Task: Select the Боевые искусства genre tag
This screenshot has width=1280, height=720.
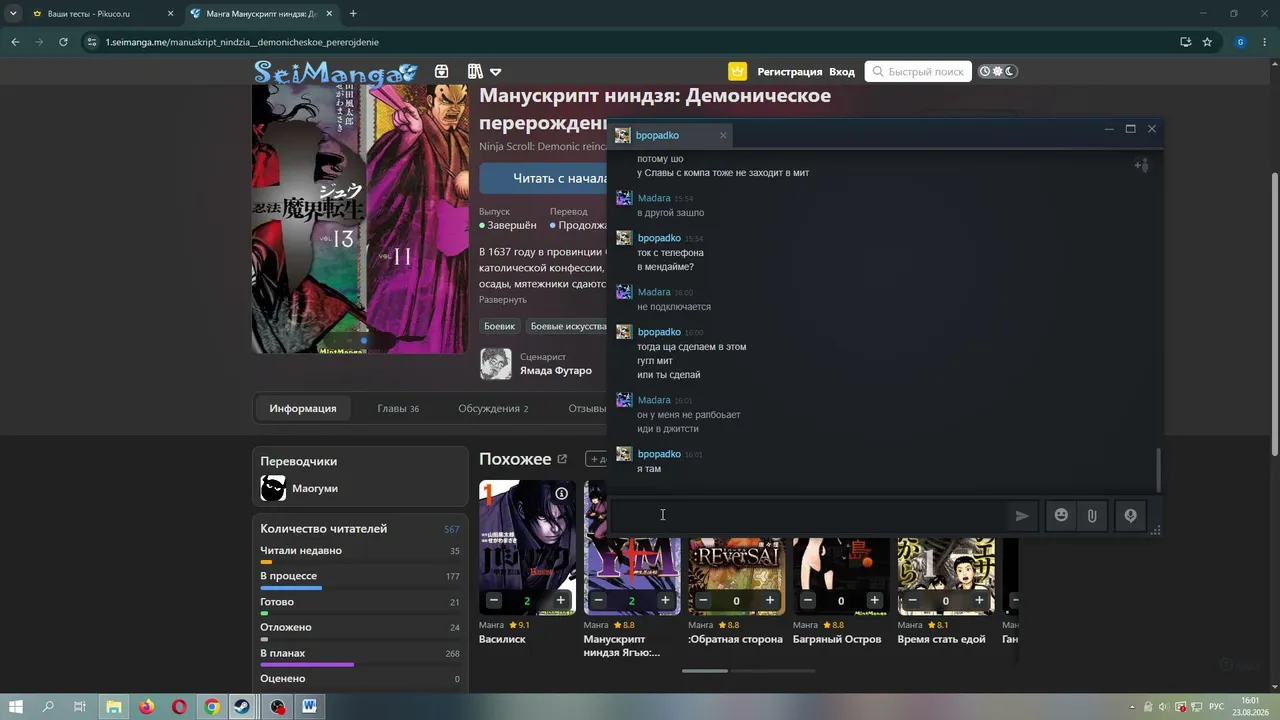Action: [567, 326]
